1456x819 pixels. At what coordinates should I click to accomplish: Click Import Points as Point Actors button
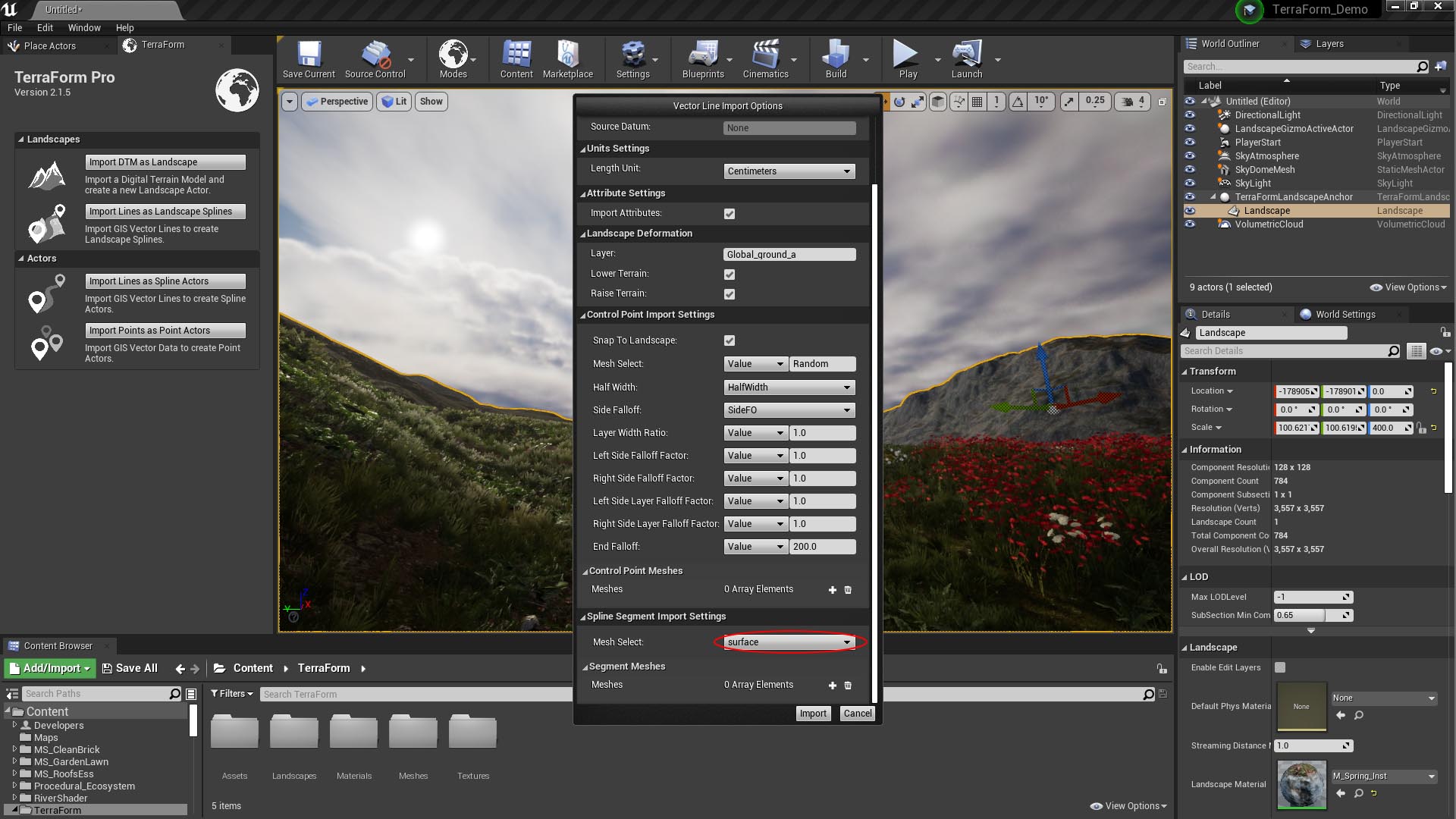165,331
